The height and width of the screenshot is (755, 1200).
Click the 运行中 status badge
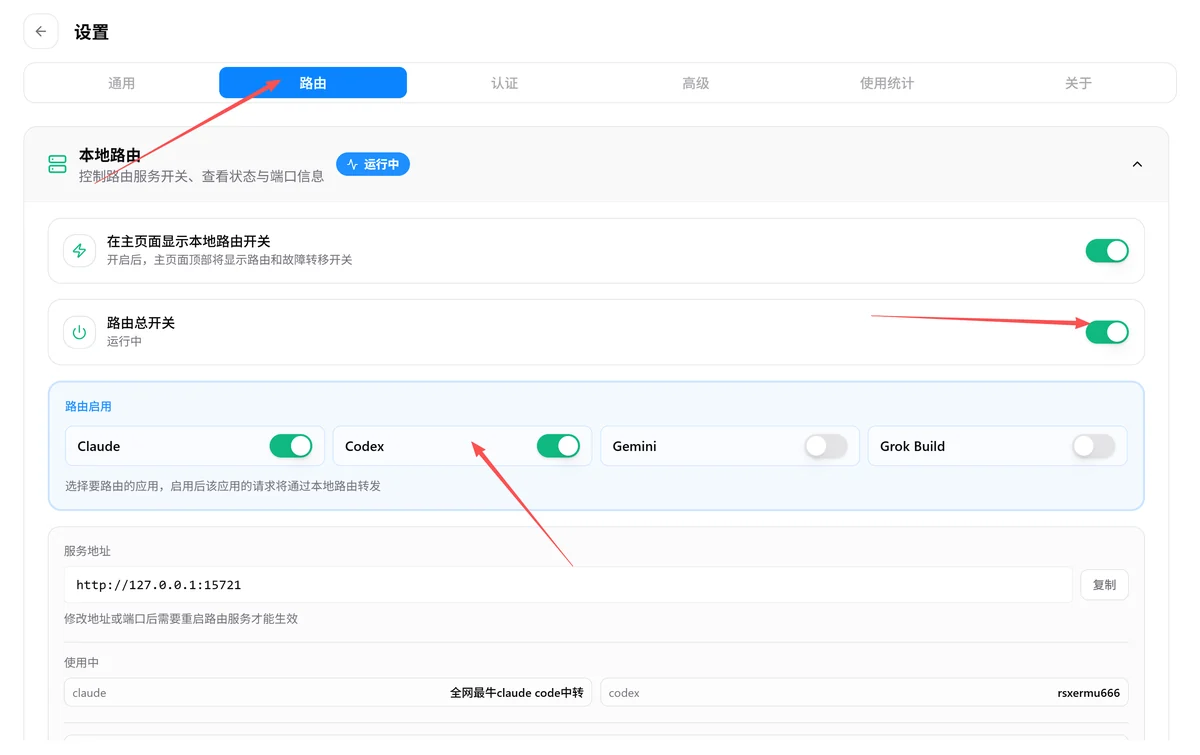[373, 164]
